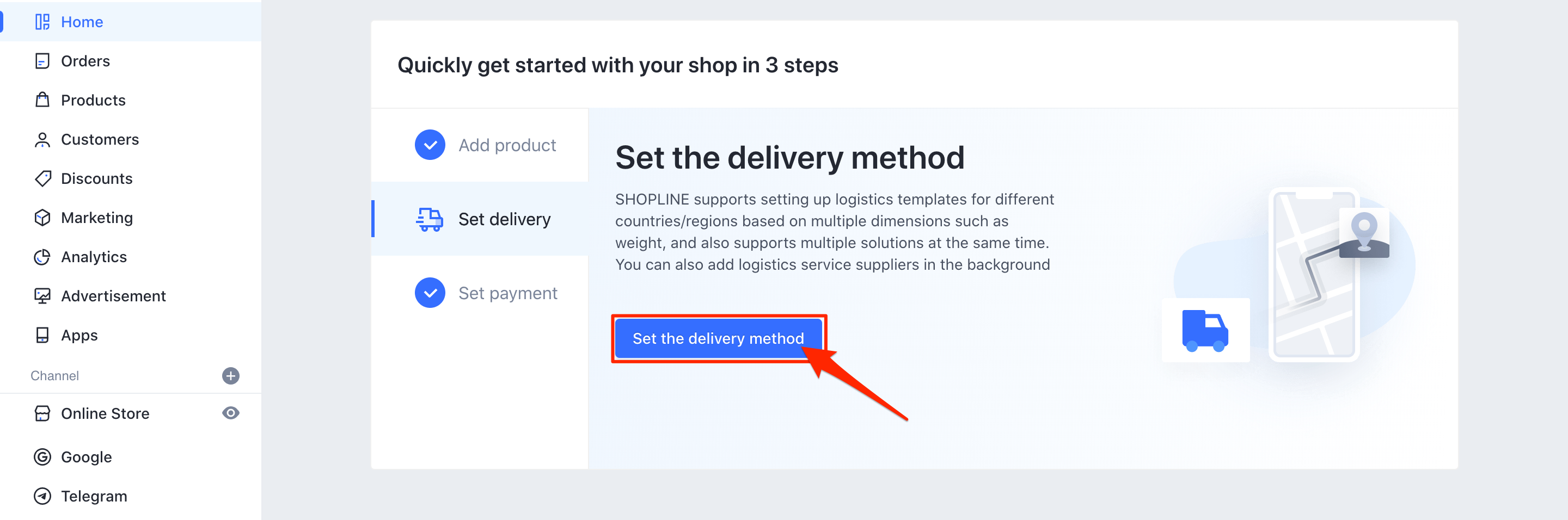Screen dimensions: 1568x520
Task: Click the Products shopping bag icon
Action: pyautogui.click(x=42, y=100)
